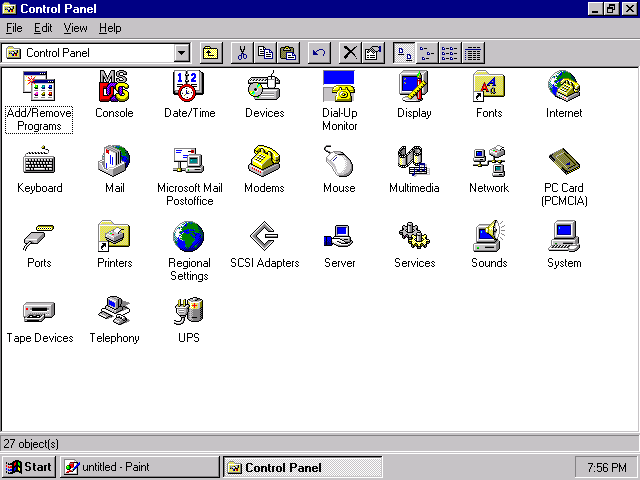Image resolution: width=640 pixels, height=480 pixels.
Task: Select the Modems icon
Action: pos(264,161)
